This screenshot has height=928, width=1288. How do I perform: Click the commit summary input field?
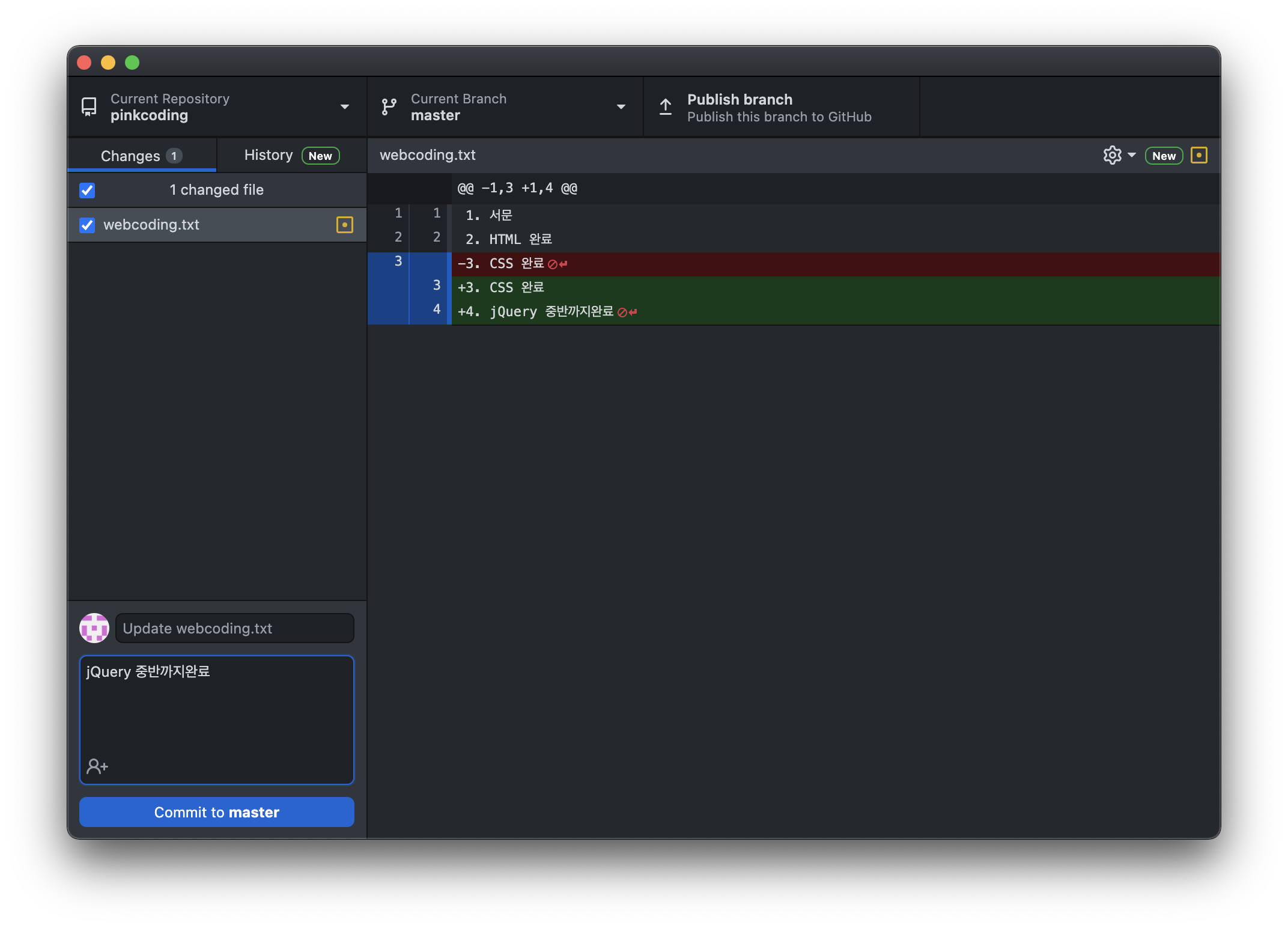[x=235, y=628]
